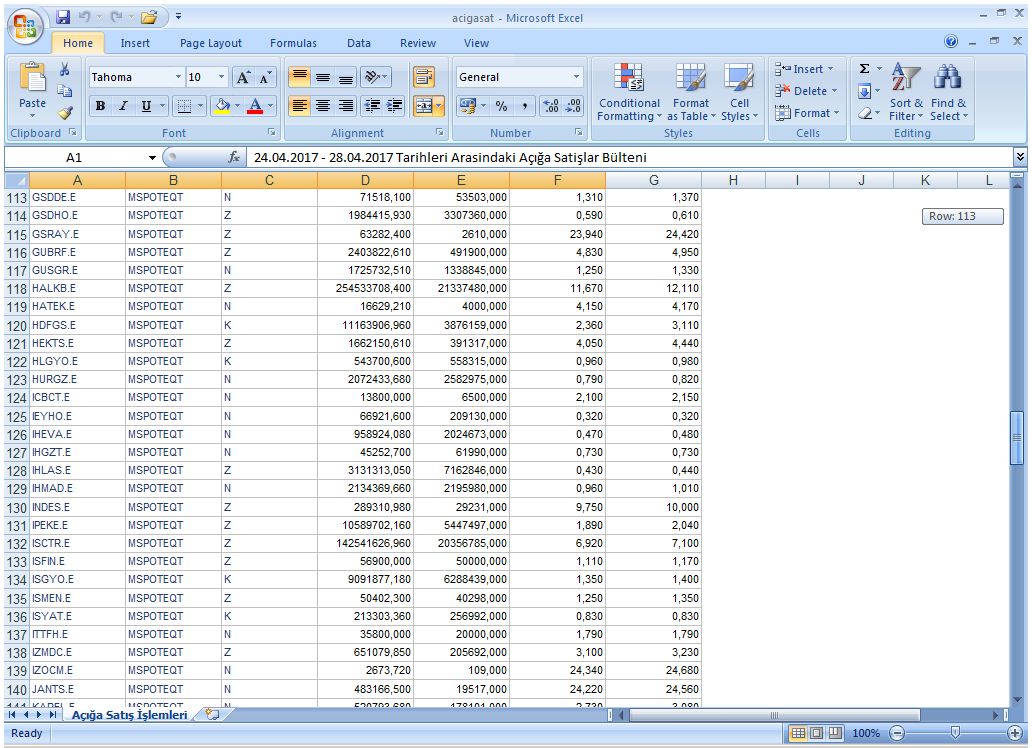Switch to Page Layout view in status bar
The image size is (1032, 748).
tap(817, 733)
